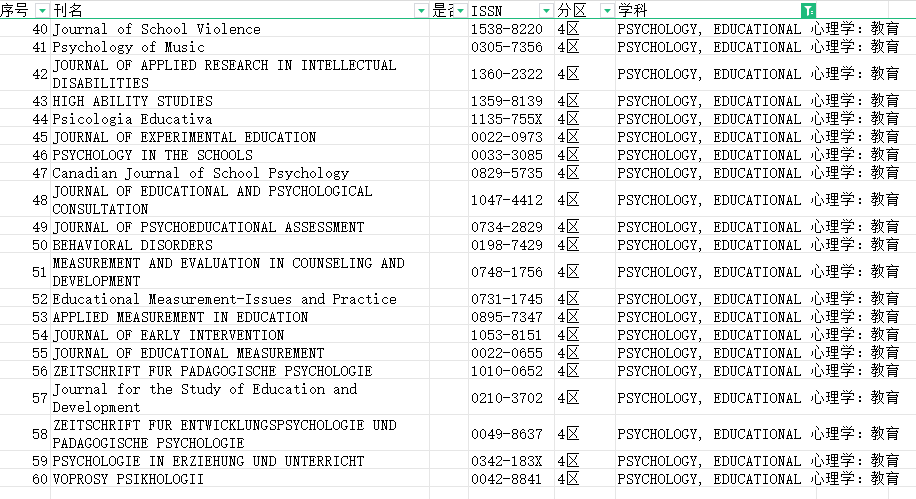916x499 pixels.
Task: Select cell Journal for the Study of Education and Development
Action: [240, 398]
